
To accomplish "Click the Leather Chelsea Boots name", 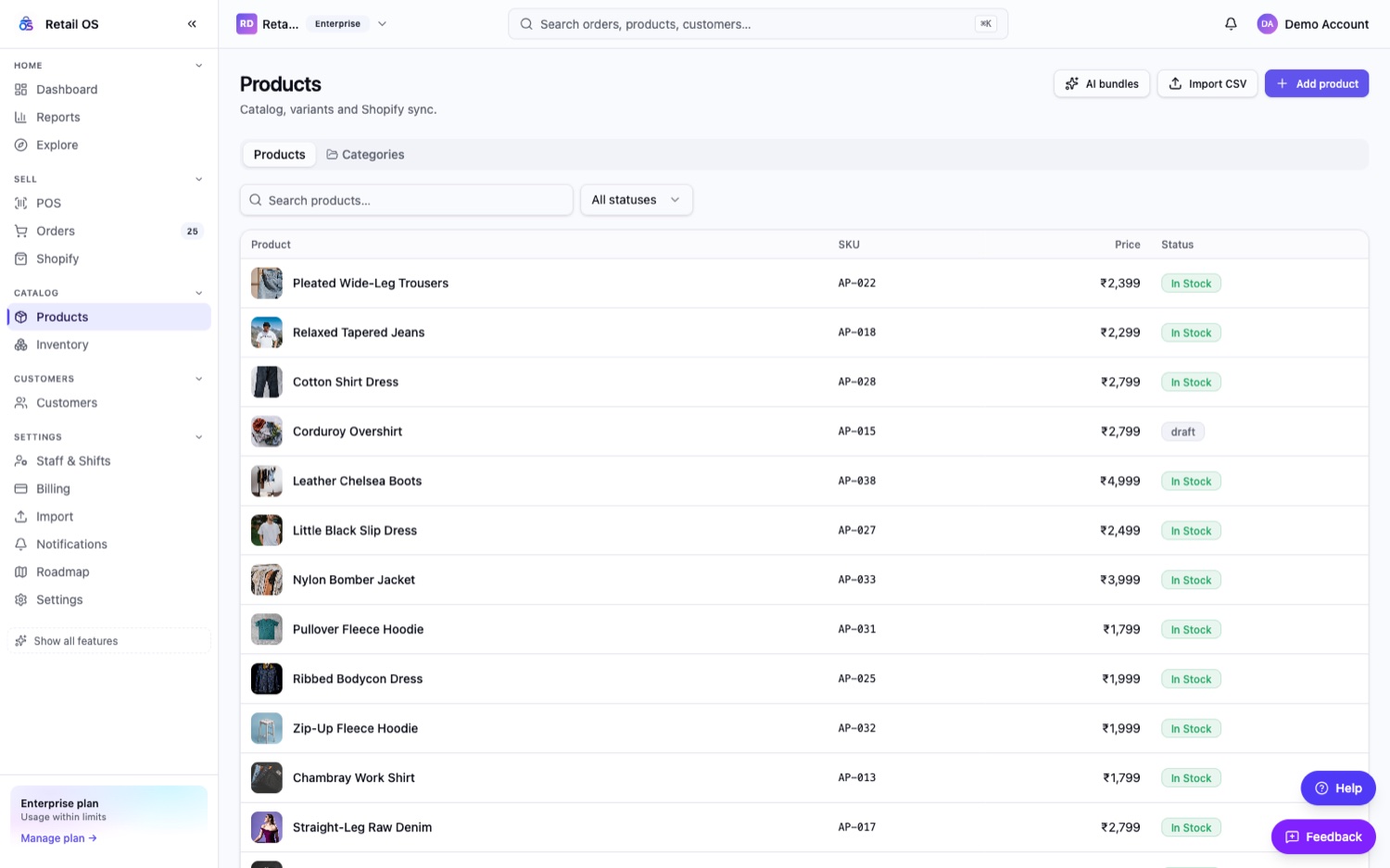I will [357, 481].
